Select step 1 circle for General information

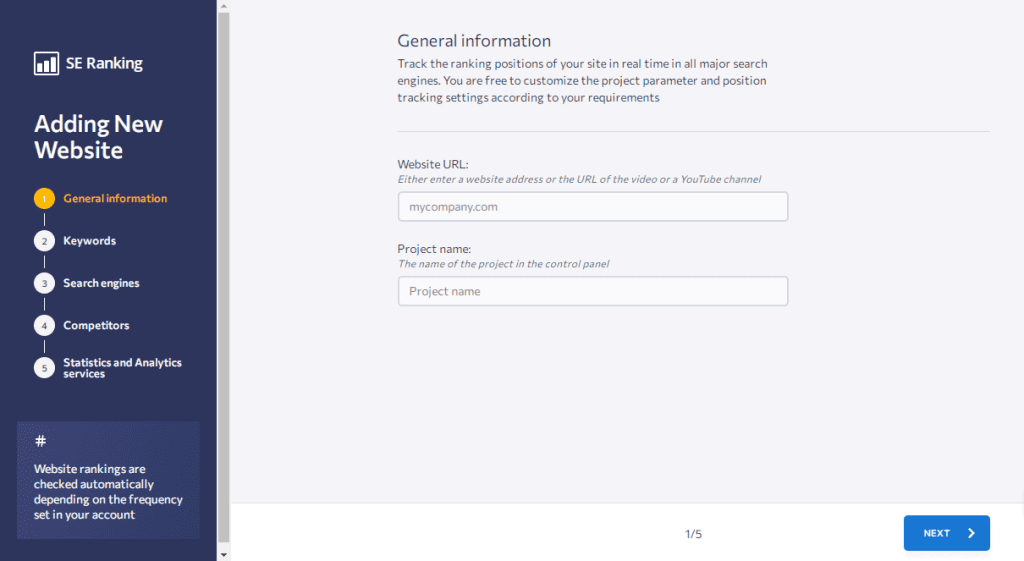click(x=44, y=199)
